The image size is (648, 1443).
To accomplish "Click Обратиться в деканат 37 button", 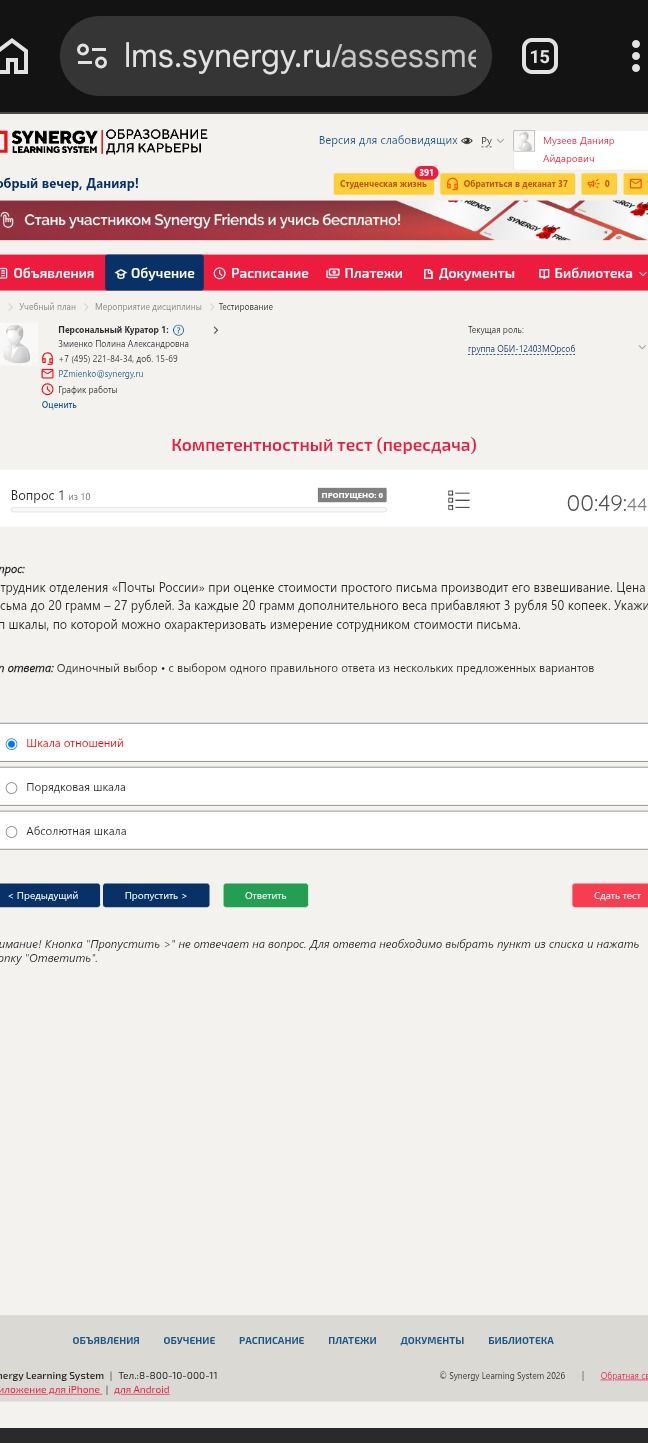I will [508, 184].
